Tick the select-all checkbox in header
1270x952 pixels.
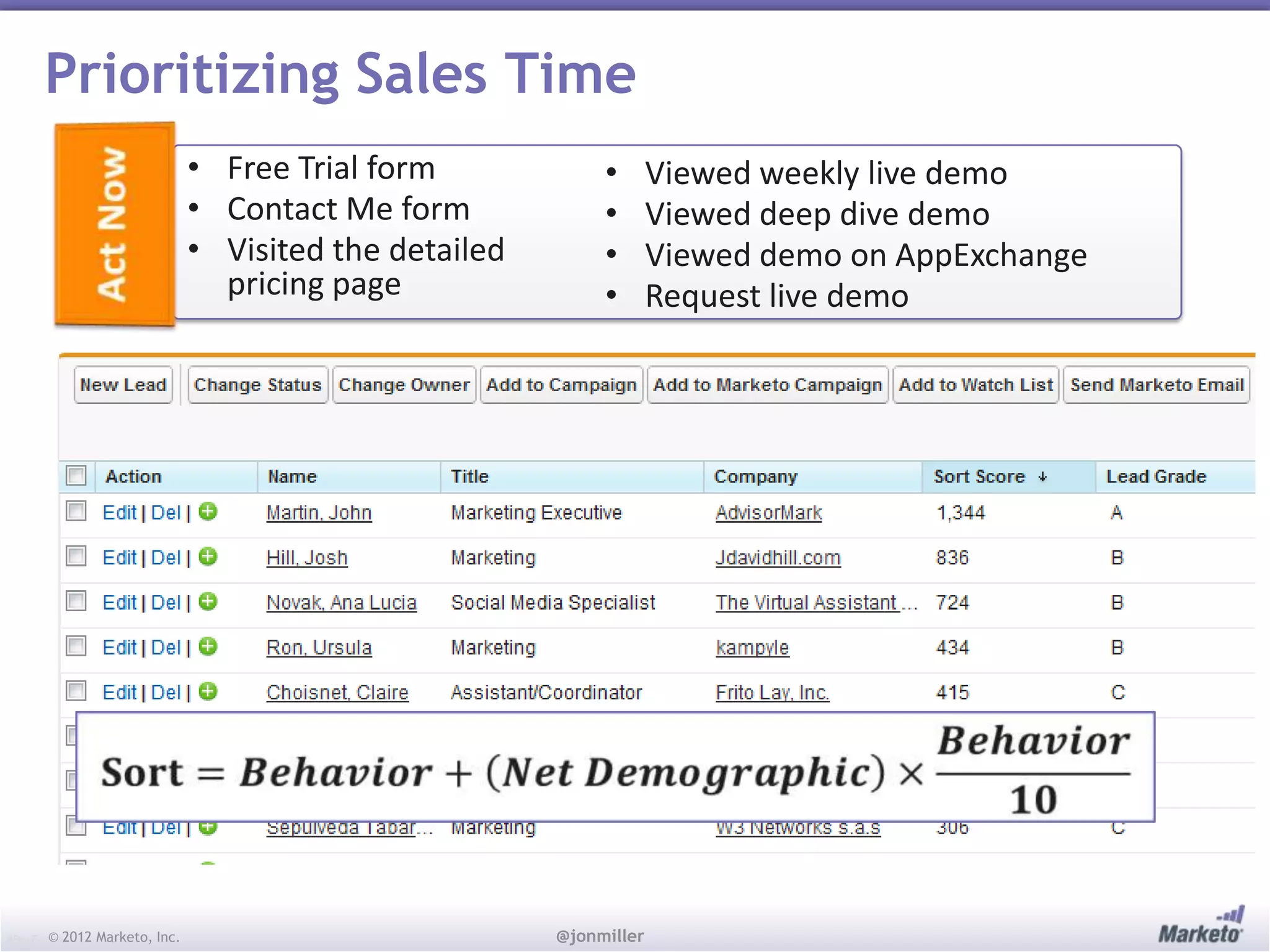[76, 476]
